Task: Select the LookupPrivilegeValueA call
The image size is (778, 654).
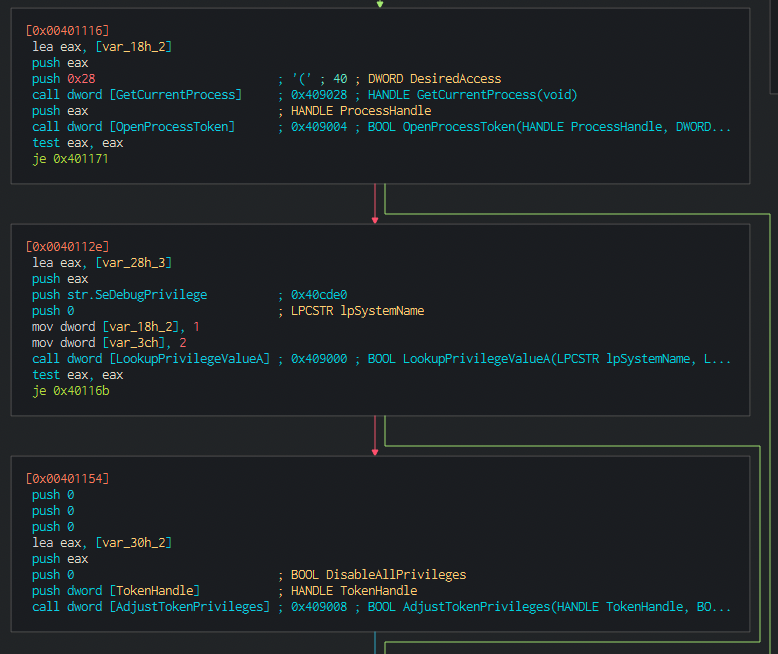Action: click(x=151, y=359)
